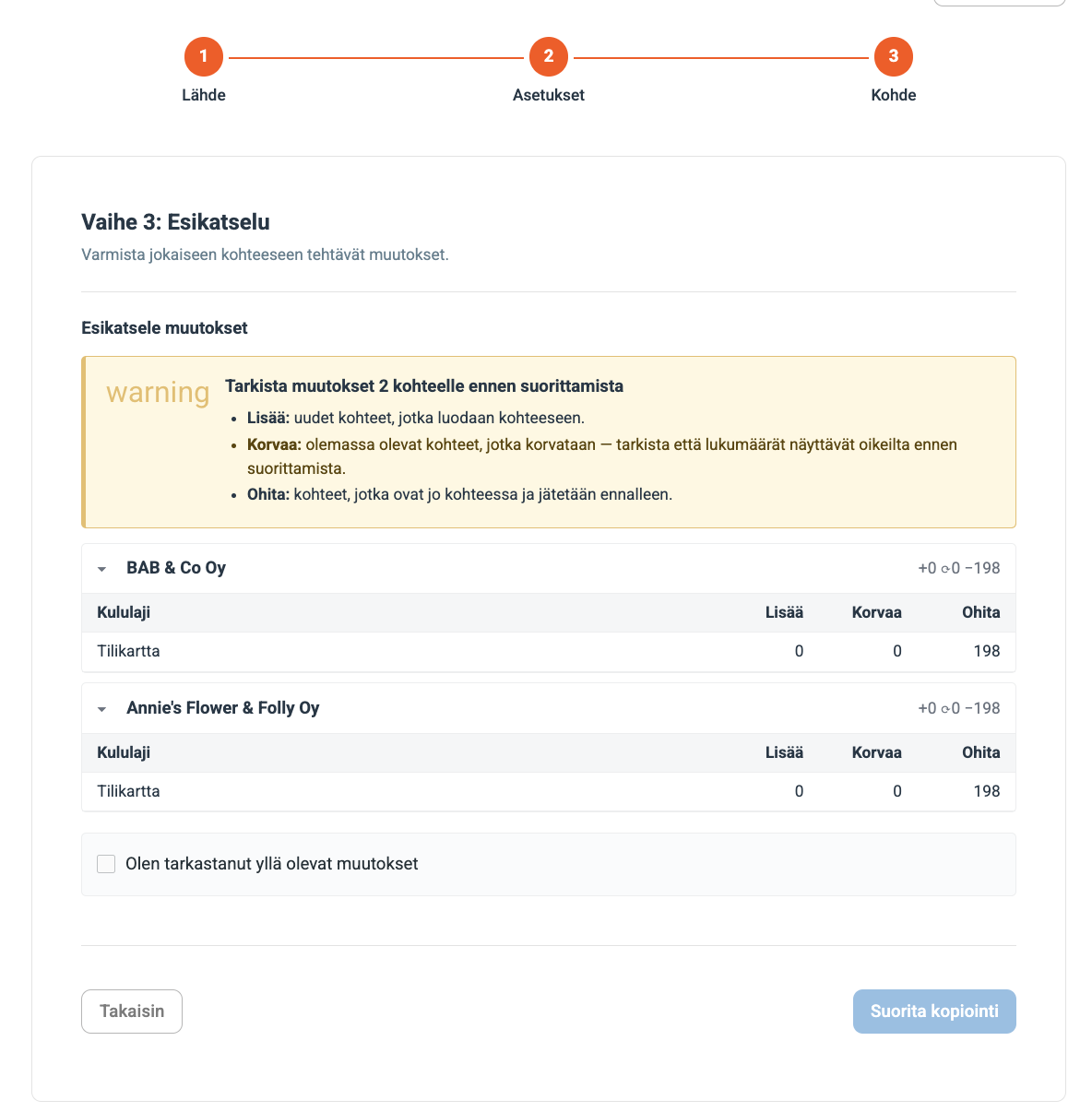1092x1112 pixels.
Task: Go to step 1 Lähde circle
Action: 204,56
